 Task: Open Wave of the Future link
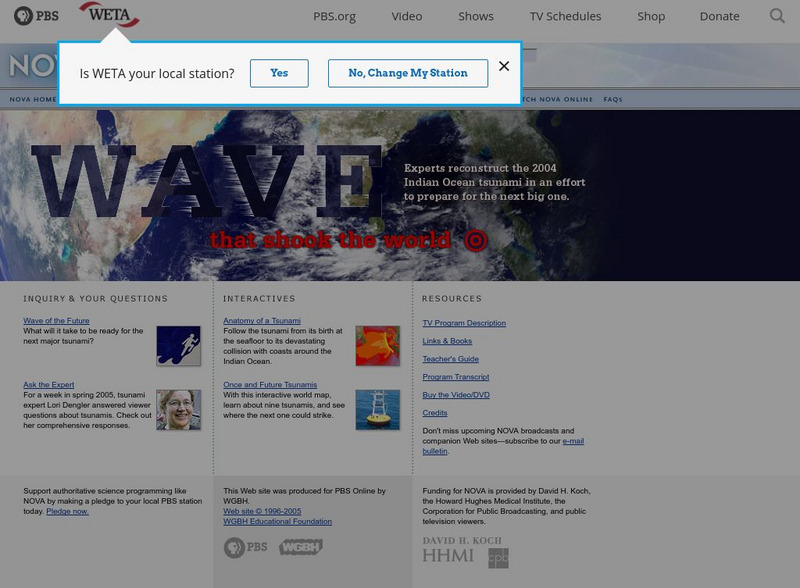click(x=56, y=321)
